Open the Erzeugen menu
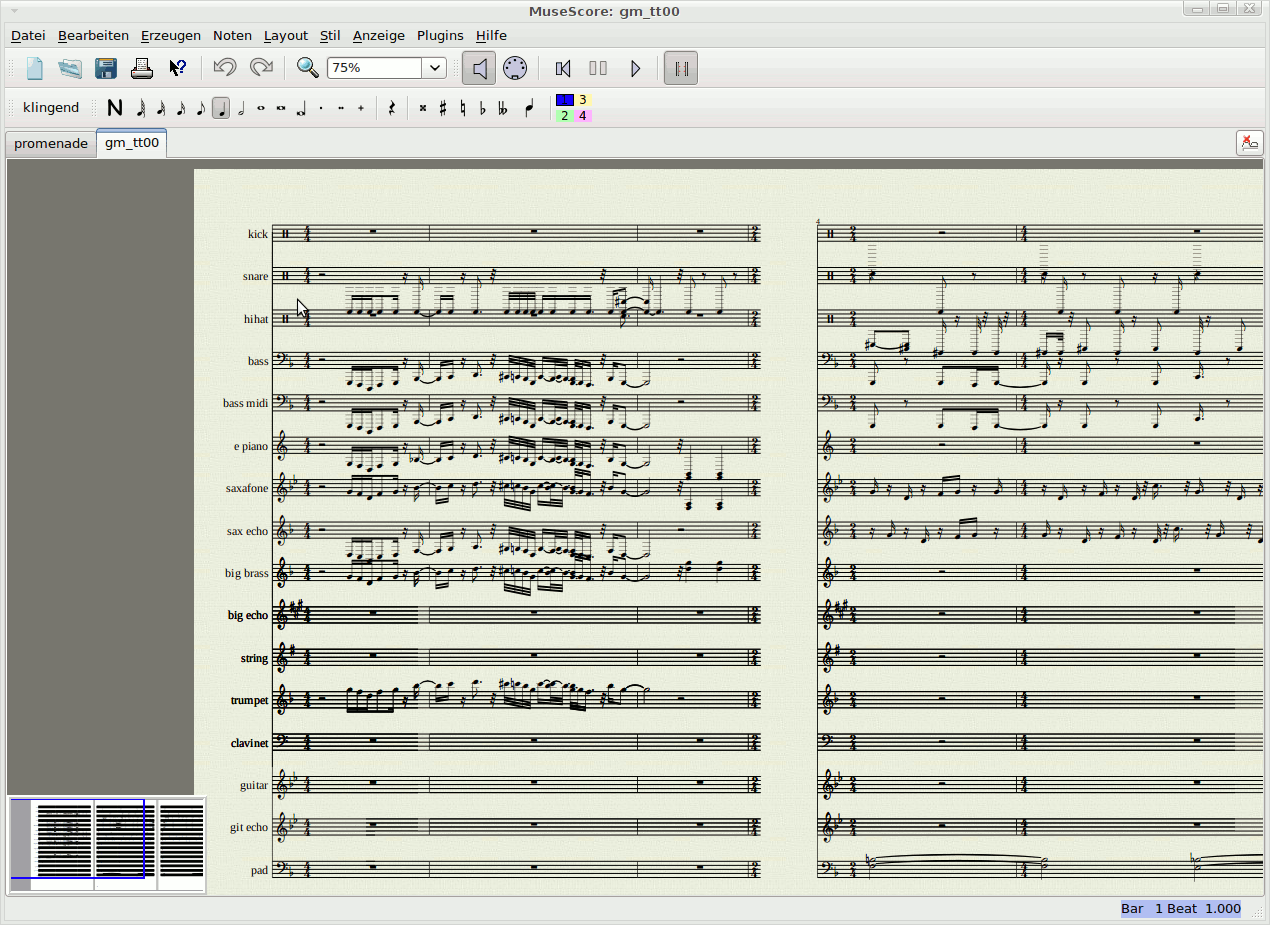Image resolution: width=1270 pixels, height=925 pixels. (x=170, y=35)
